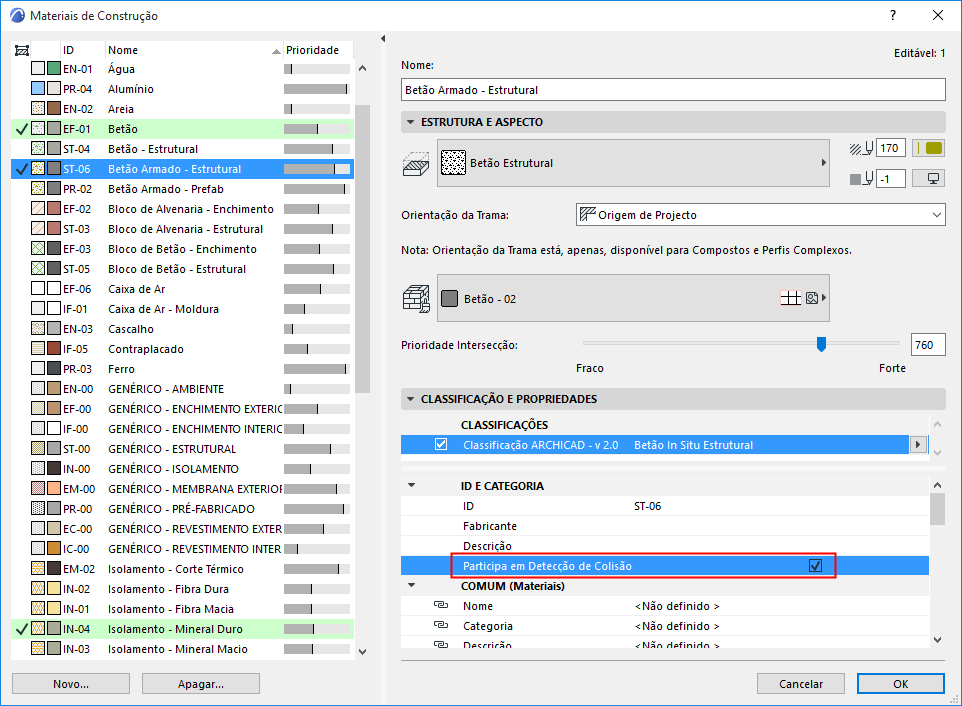Screen dimensions: 962x706
Task: Click the surface texture image icon in Betão - 02
Action: click(812, 298)
